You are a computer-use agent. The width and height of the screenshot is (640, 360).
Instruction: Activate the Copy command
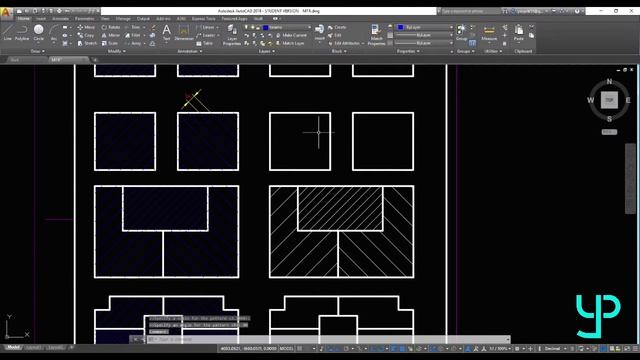click(86, 36)
